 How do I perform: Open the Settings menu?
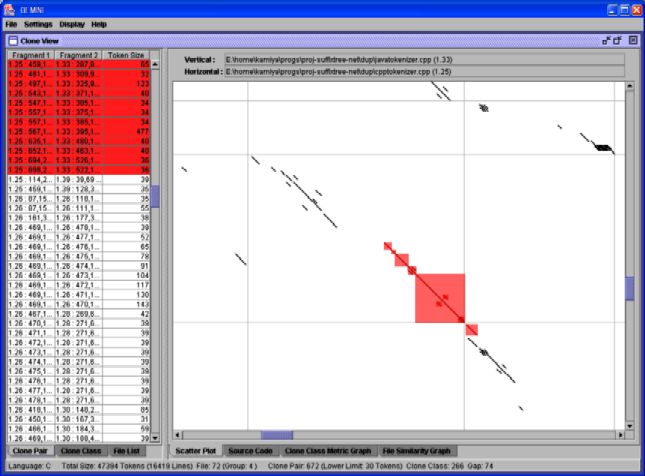[38, 23]
